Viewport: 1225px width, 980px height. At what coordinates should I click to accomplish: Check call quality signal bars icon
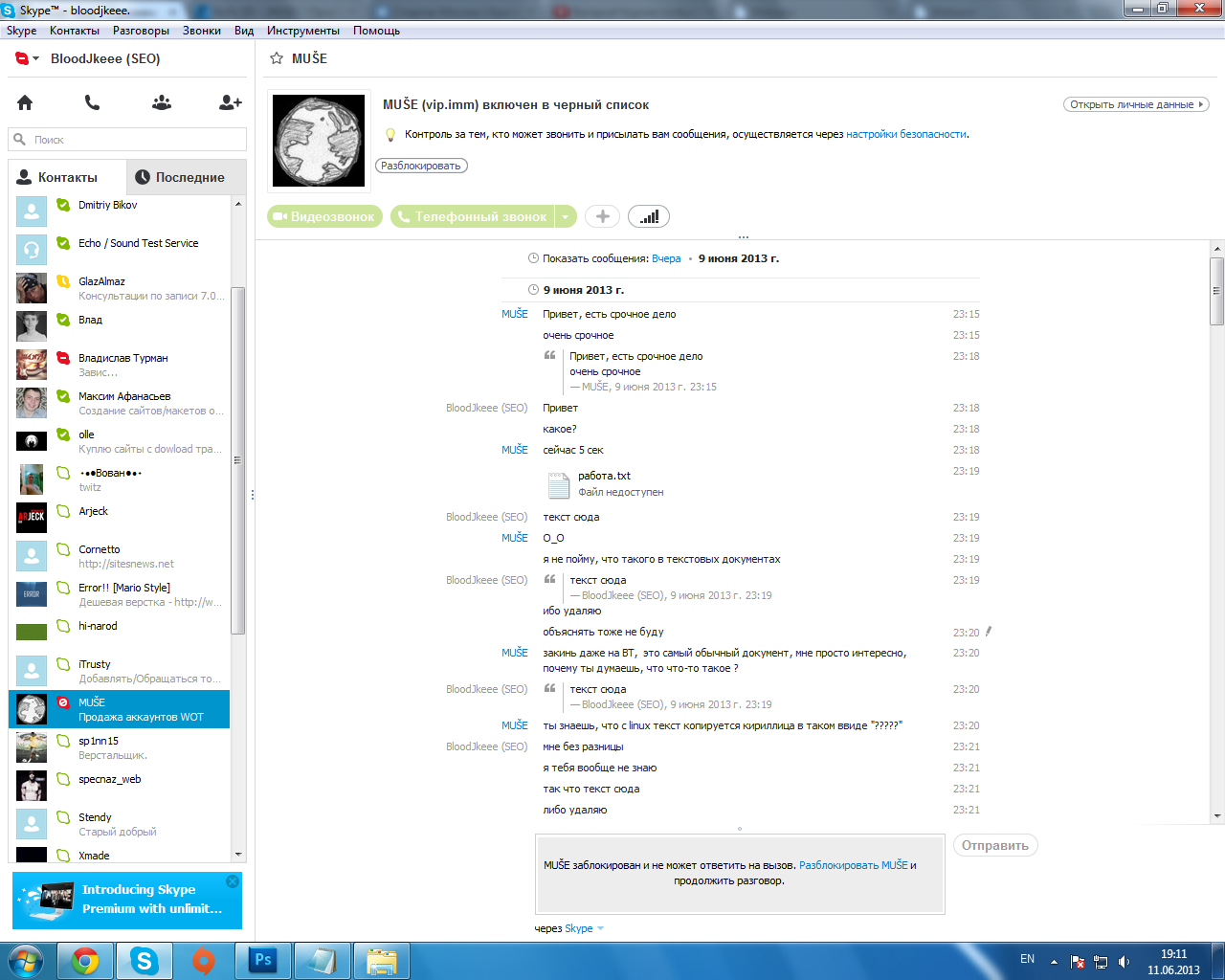point(649,216)
